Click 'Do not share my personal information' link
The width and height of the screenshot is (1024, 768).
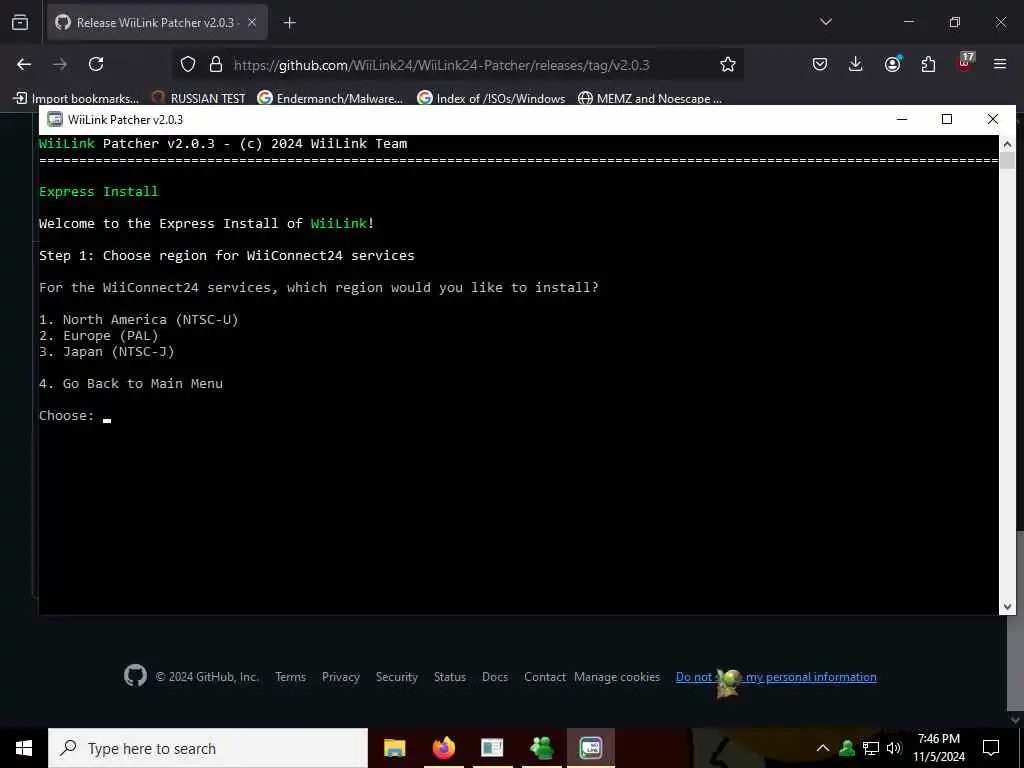point(776,677)
